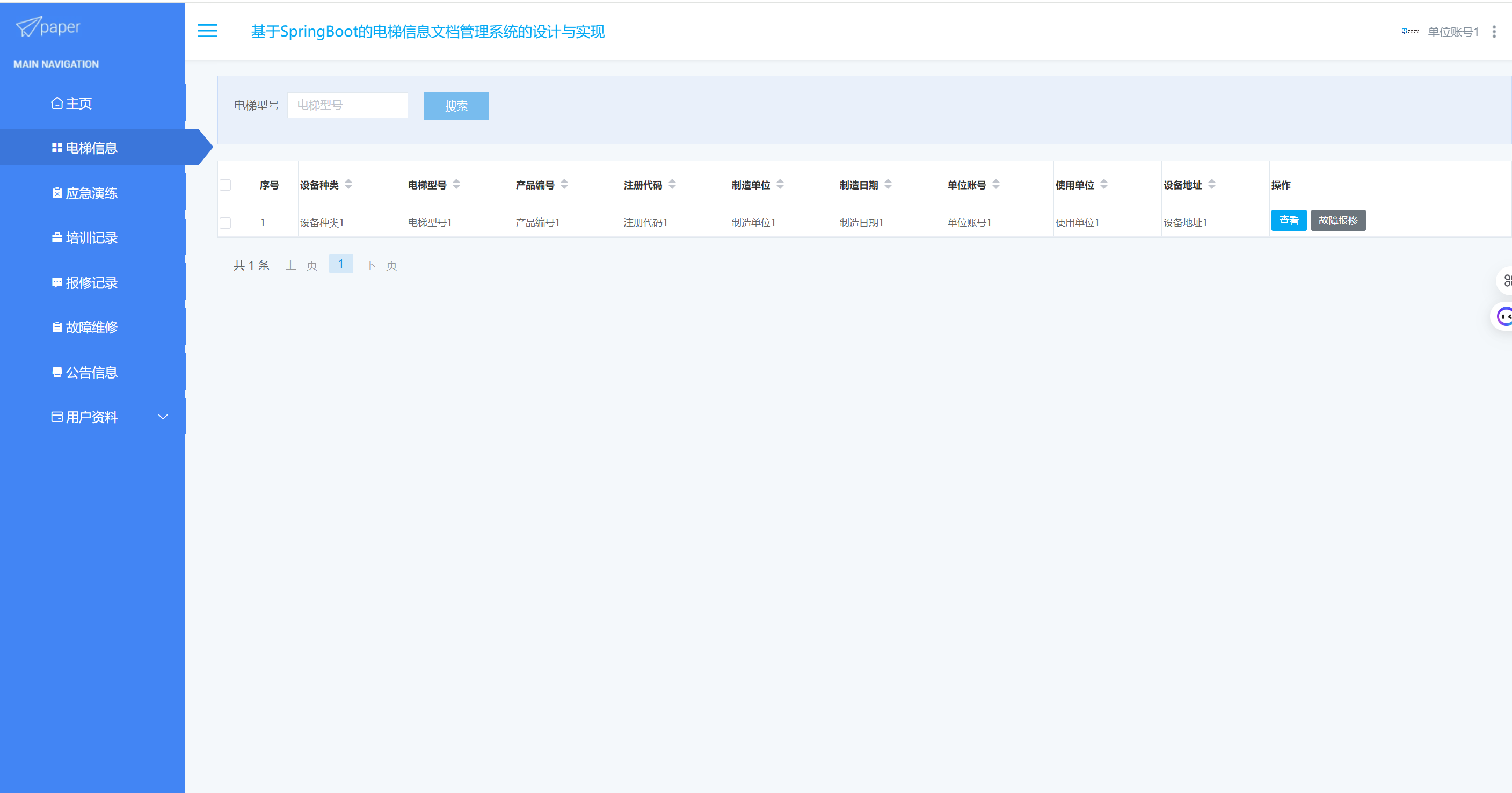Sort by 注册代码 column arrows
The width and height of the screenshot is (1512, 793).
click(x=673, y=184)
